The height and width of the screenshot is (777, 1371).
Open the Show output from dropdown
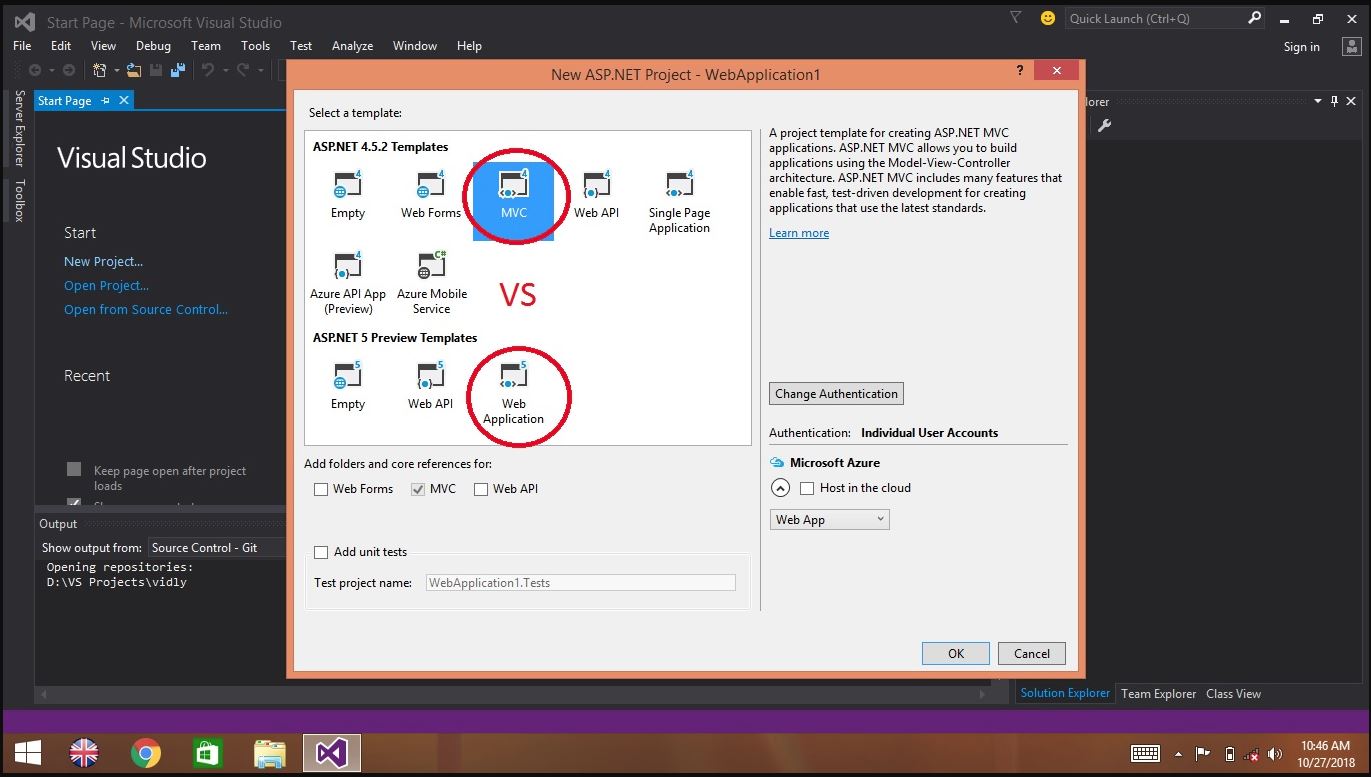click(x=218, y=547)
